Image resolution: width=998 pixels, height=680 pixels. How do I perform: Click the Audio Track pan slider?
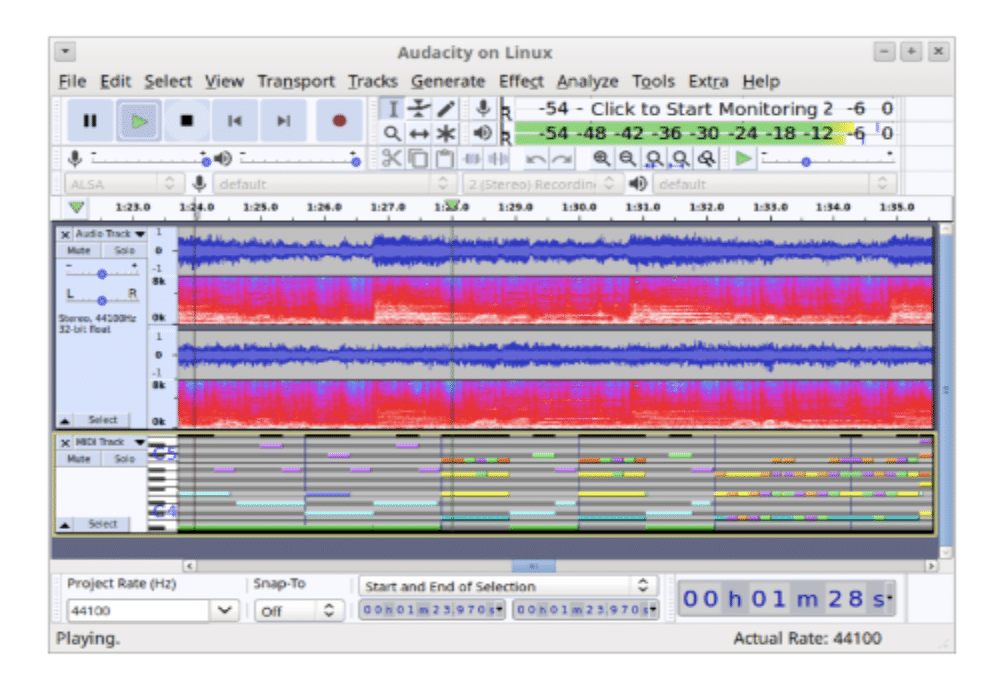click(x=101, y=300)
